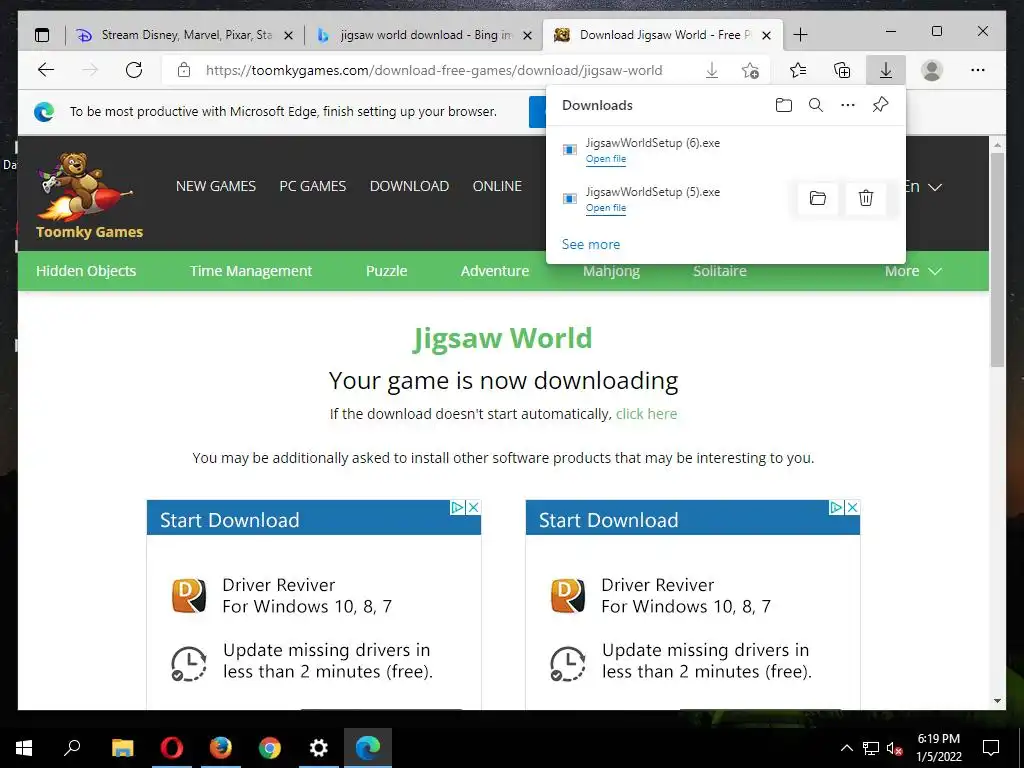Open file JigsawWorldSetup (6).exe

[x=605, y=159]
